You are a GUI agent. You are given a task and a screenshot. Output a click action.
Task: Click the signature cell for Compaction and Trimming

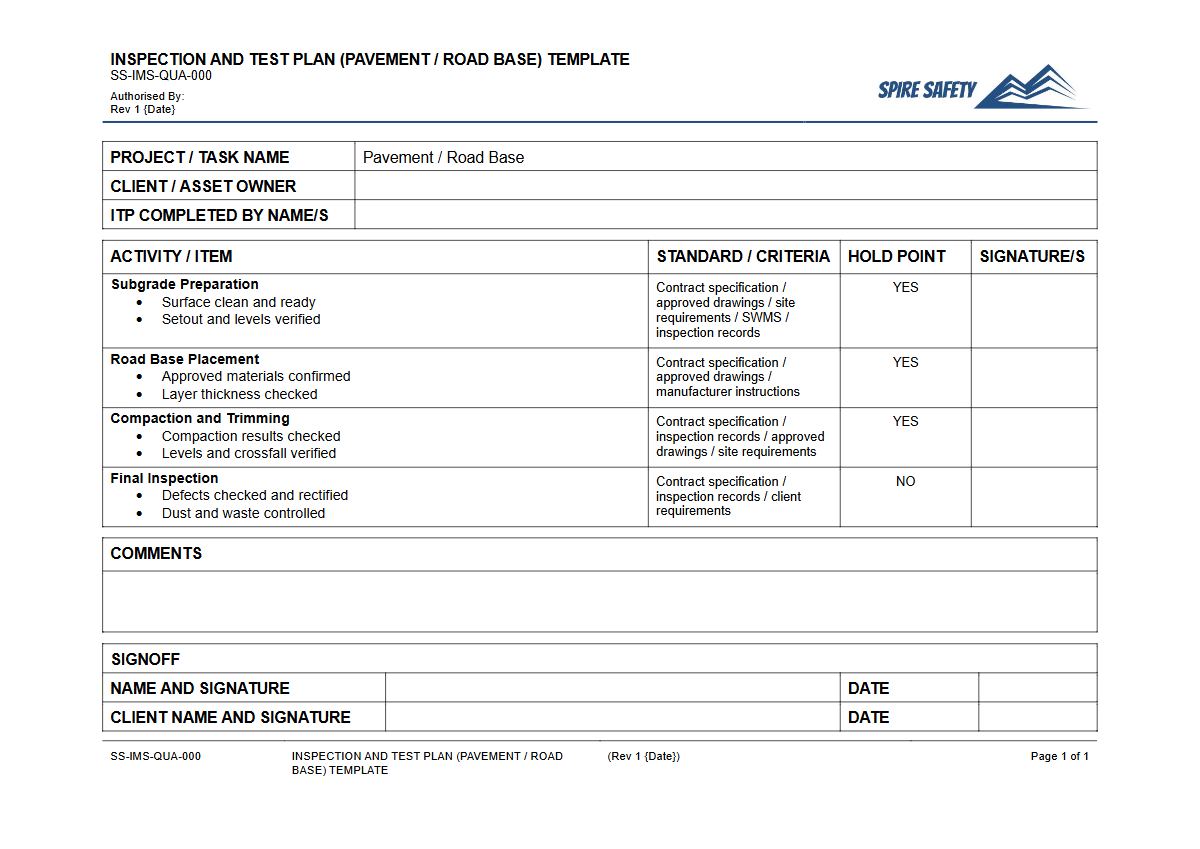[1034, 437]
